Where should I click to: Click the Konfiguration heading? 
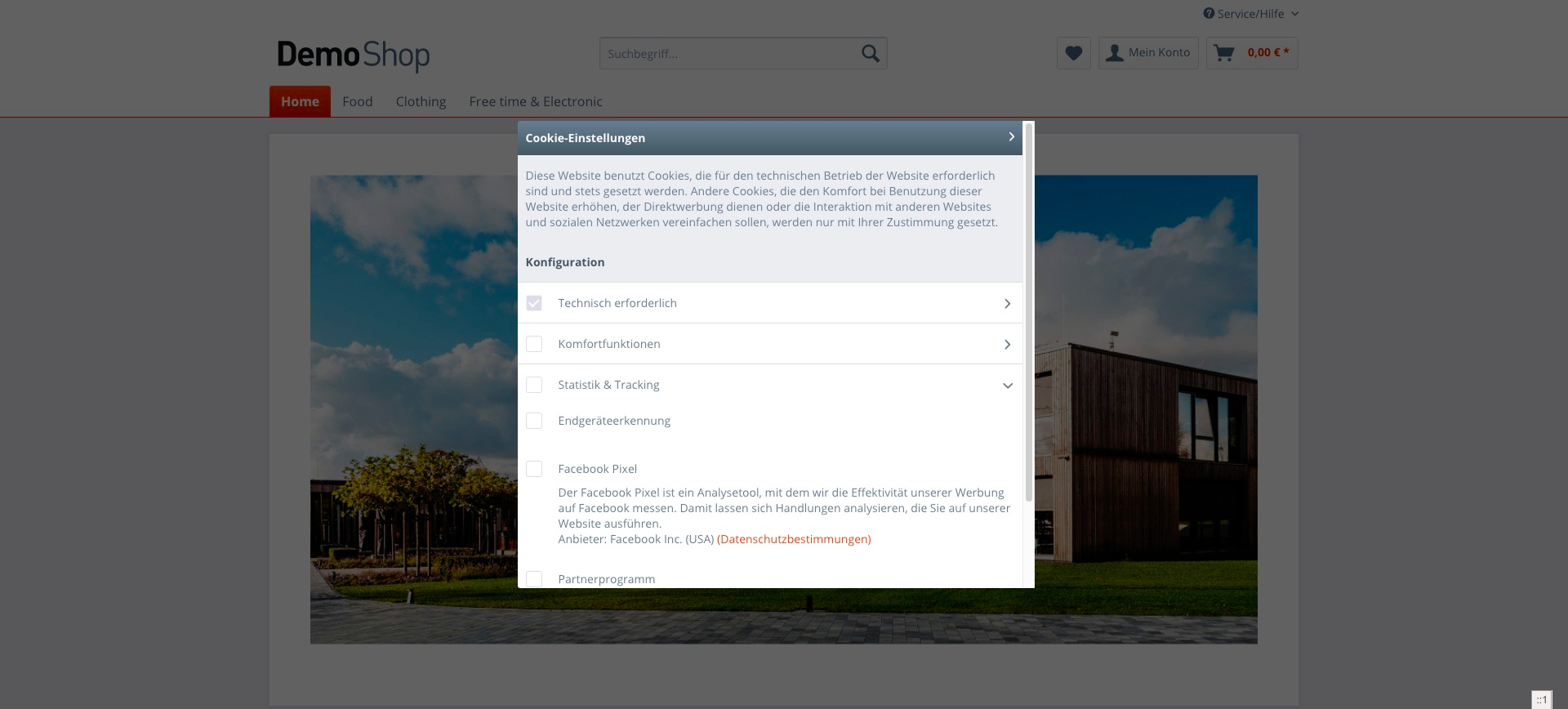coord(565,262)
